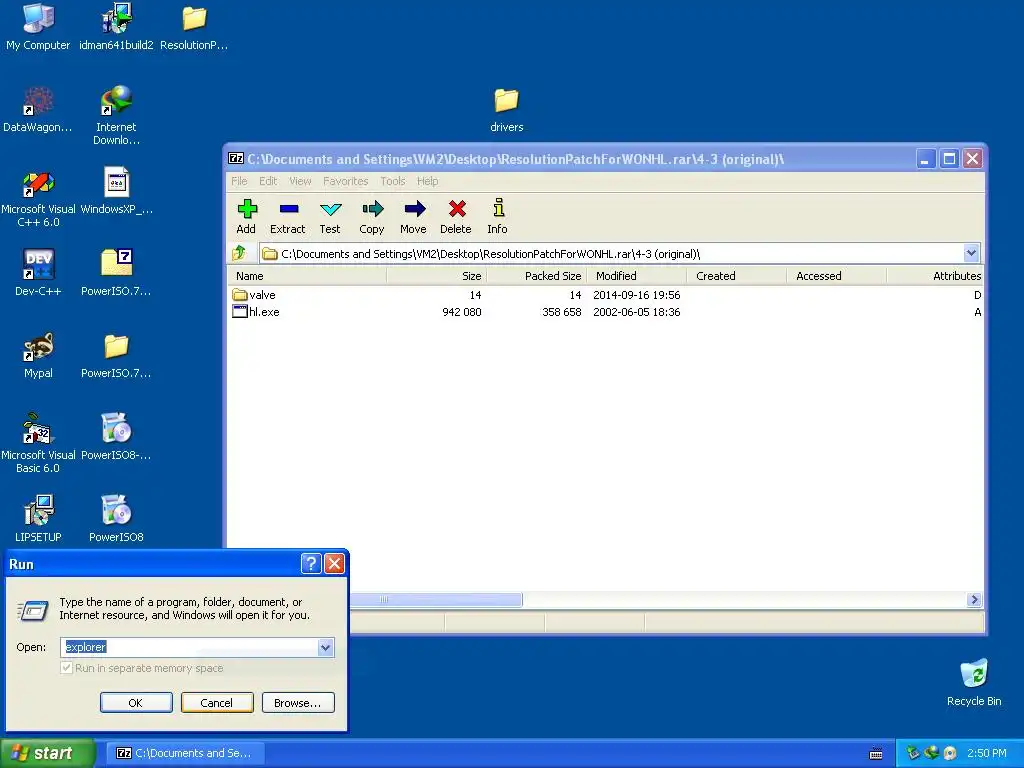Click the 7-Zip taskbar button

tap(186, 753)
